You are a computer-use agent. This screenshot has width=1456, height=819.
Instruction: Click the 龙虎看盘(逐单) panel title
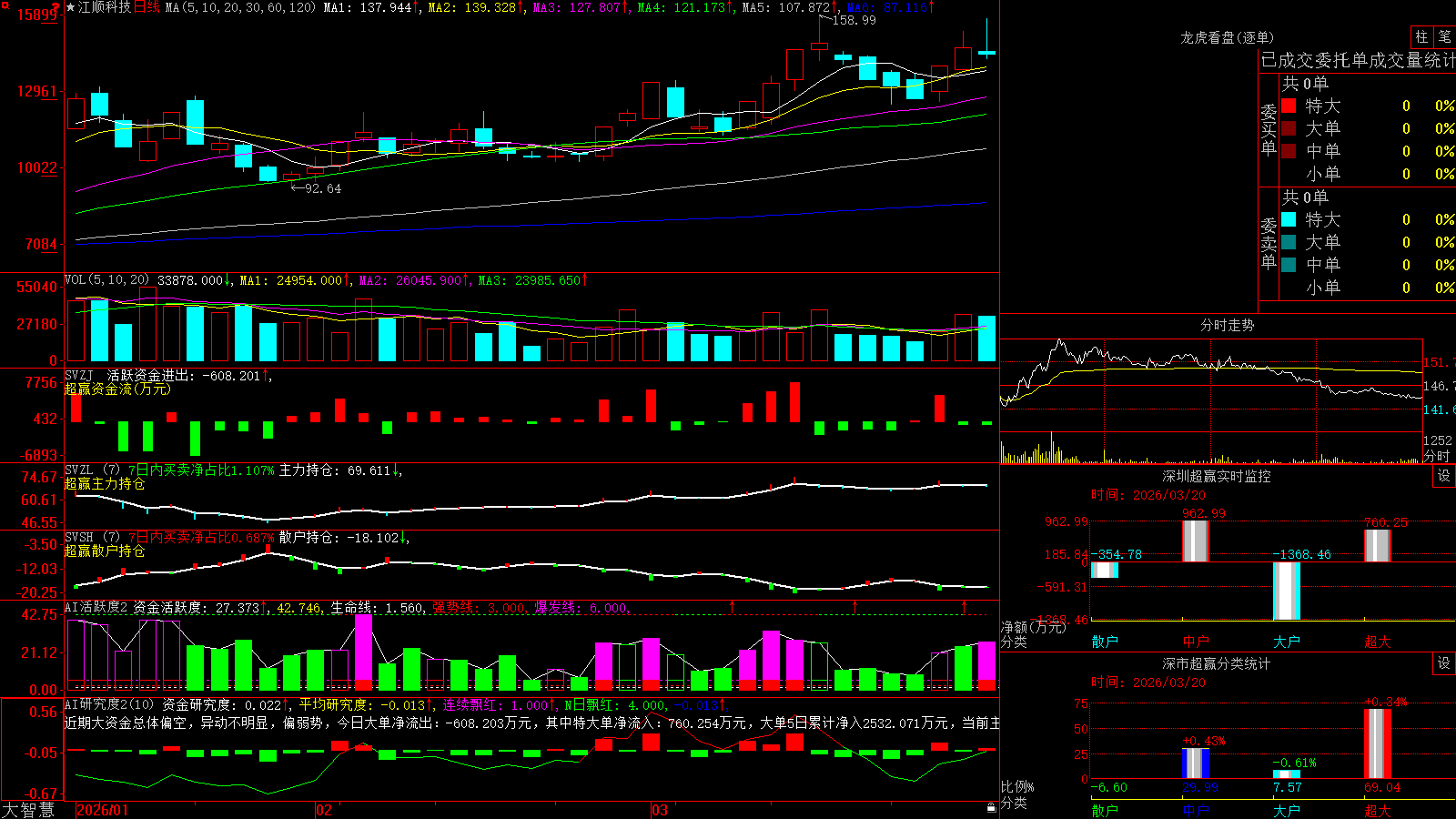1227,37
